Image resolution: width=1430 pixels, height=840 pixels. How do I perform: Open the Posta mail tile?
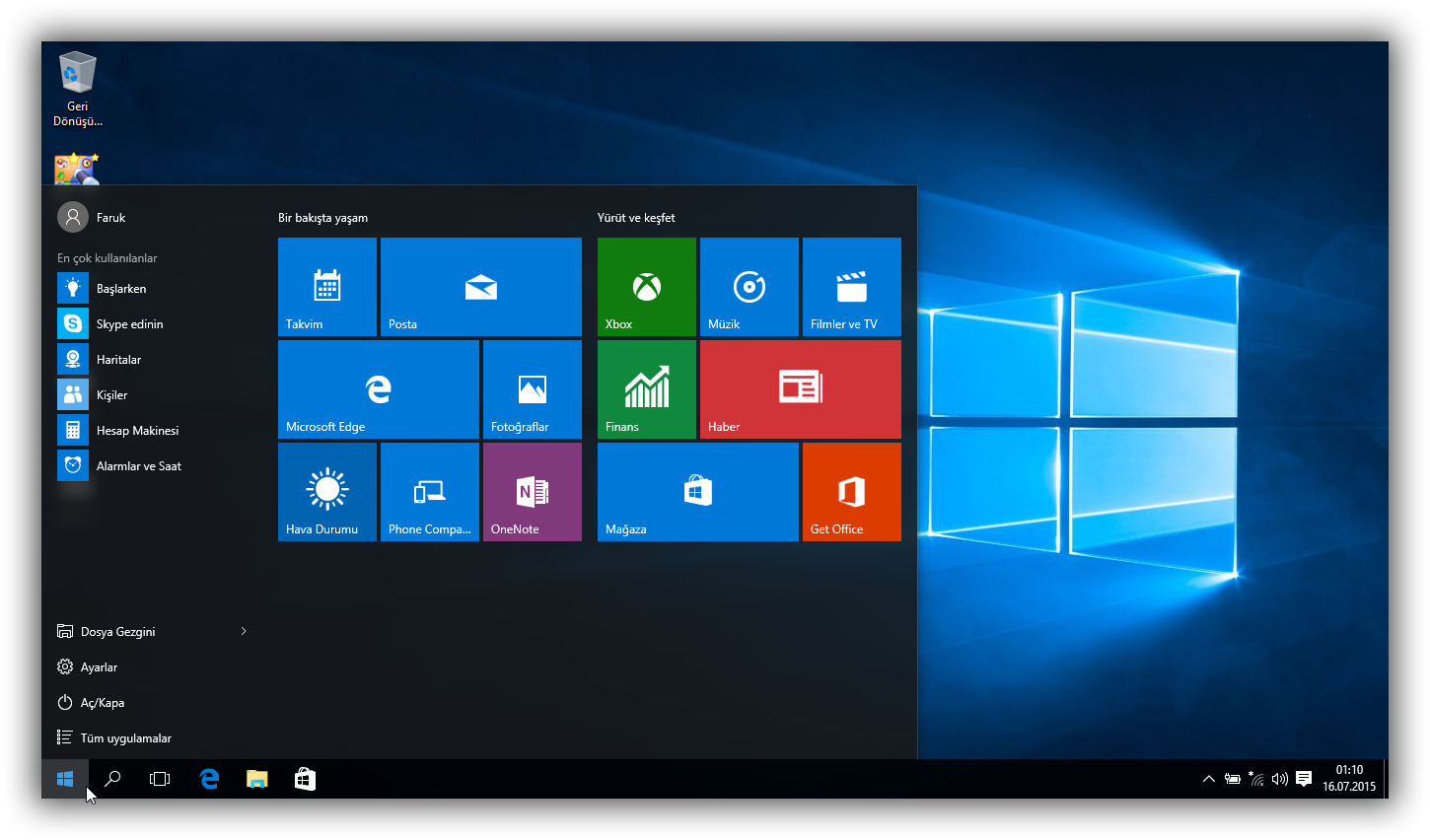click(x=480, y=287)
